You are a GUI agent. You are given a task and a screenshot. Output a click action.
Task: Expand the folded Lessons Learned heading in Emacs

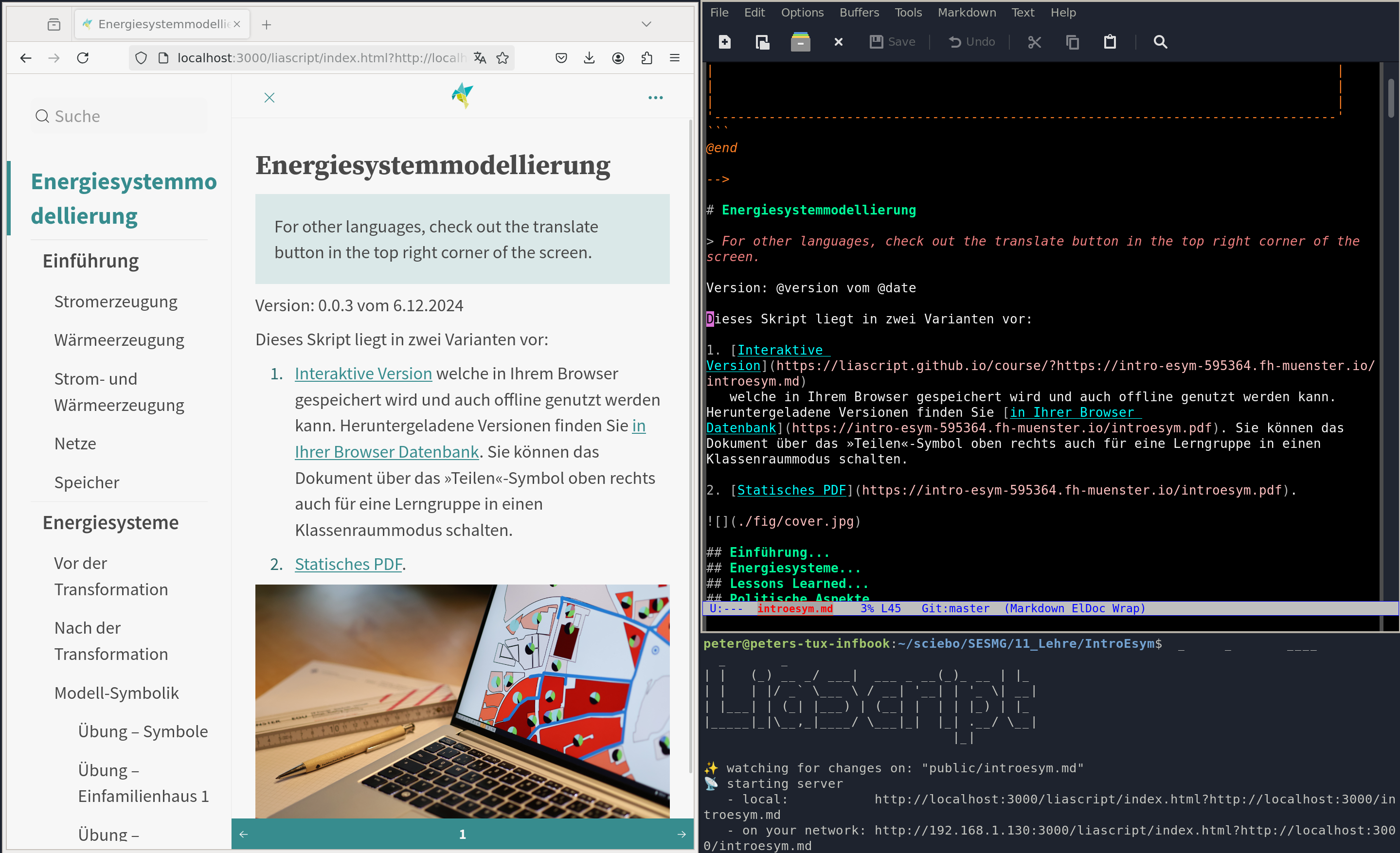pos(799,583)
